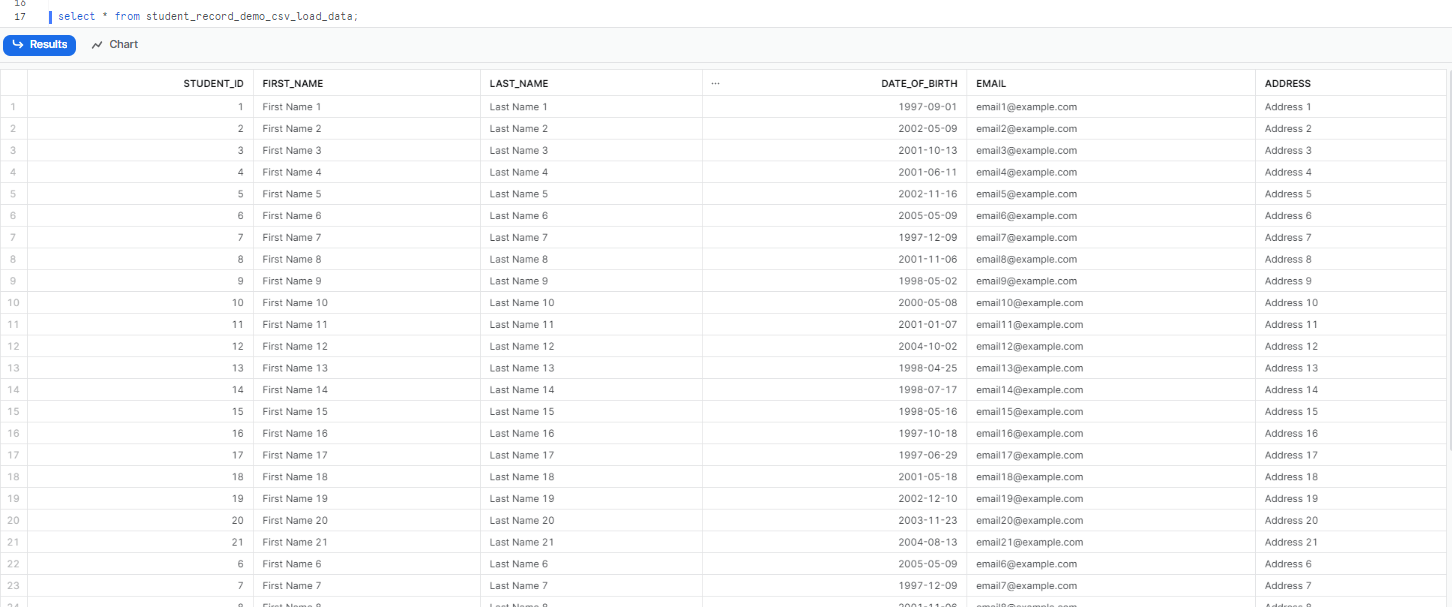1452x607 pixels.
Task: Sort results by the STUDENT_ID column header
Action: pos(214,83)
